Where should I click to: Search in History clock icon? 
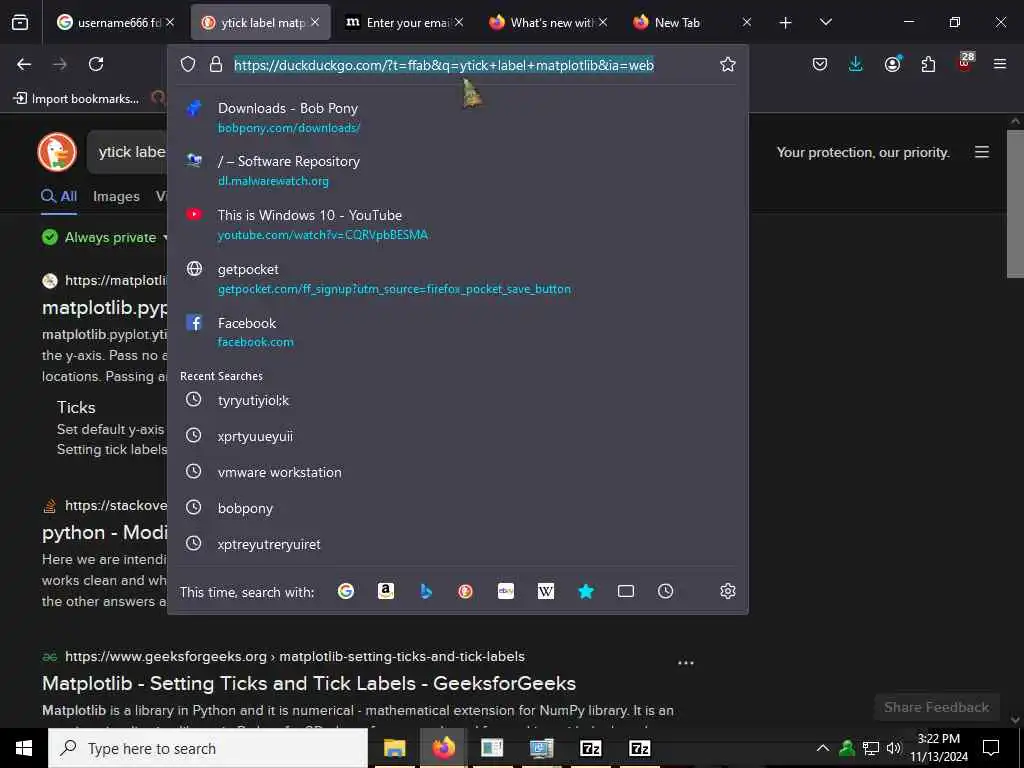pos(665,591)
